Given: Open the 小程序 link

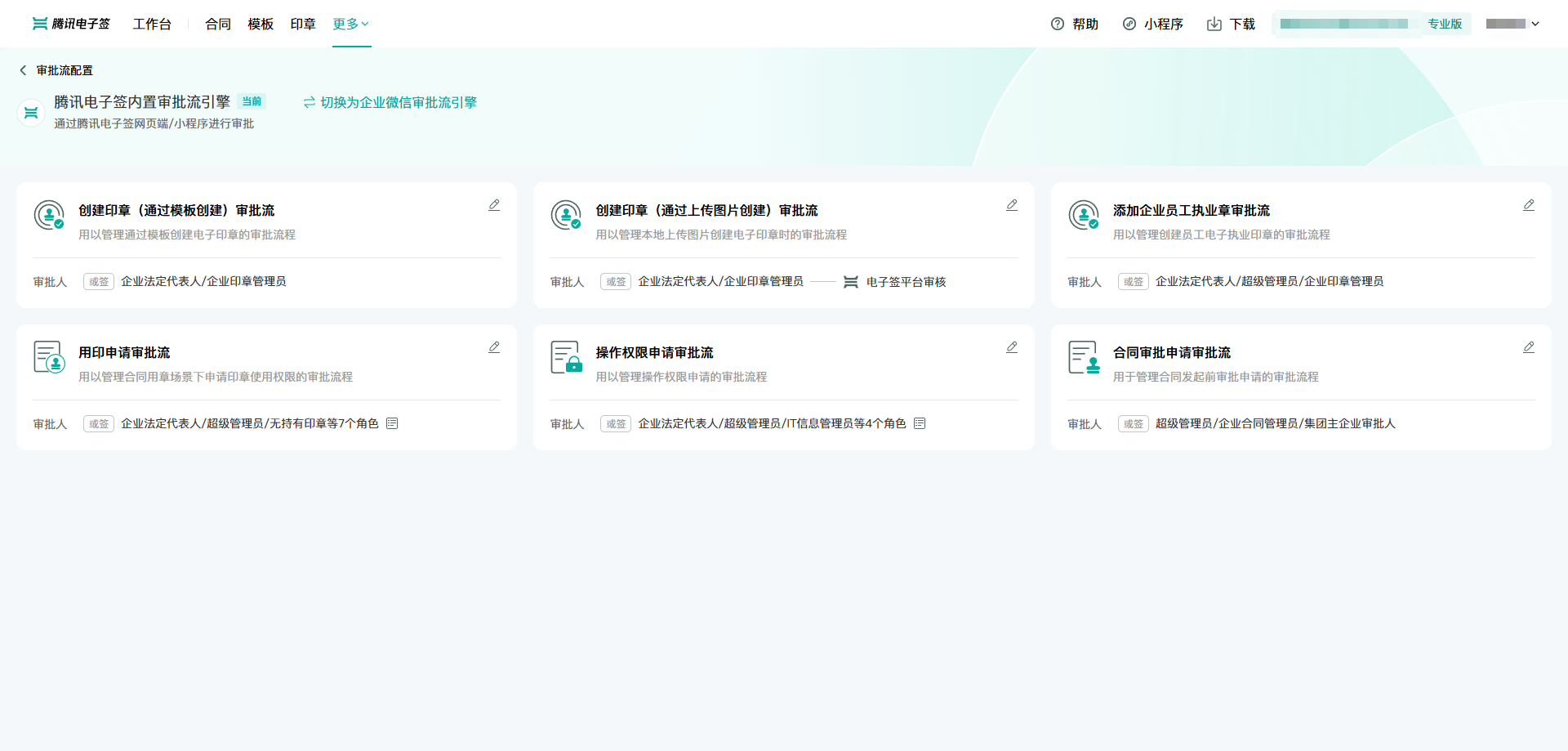Looking at the screenshot, I should (x=1153, y=24).
